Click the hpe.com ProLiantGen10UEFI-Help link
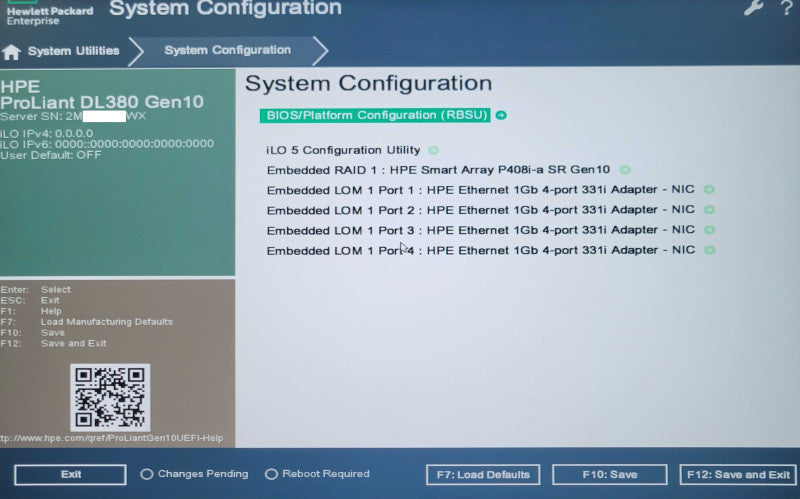The width and height of the screenshot is (800, 499). (x=112, y=438)
